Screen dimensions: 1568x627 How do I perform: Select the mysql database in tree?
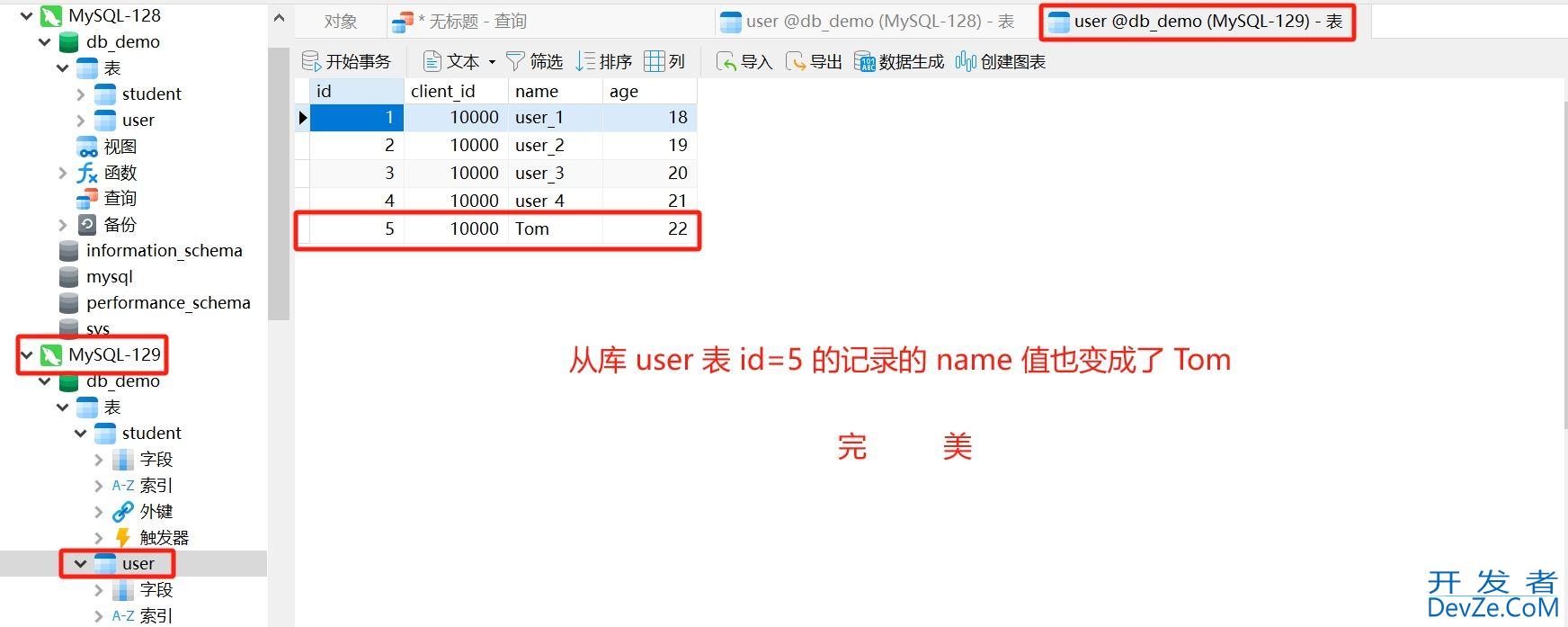(x=109, y=276)
